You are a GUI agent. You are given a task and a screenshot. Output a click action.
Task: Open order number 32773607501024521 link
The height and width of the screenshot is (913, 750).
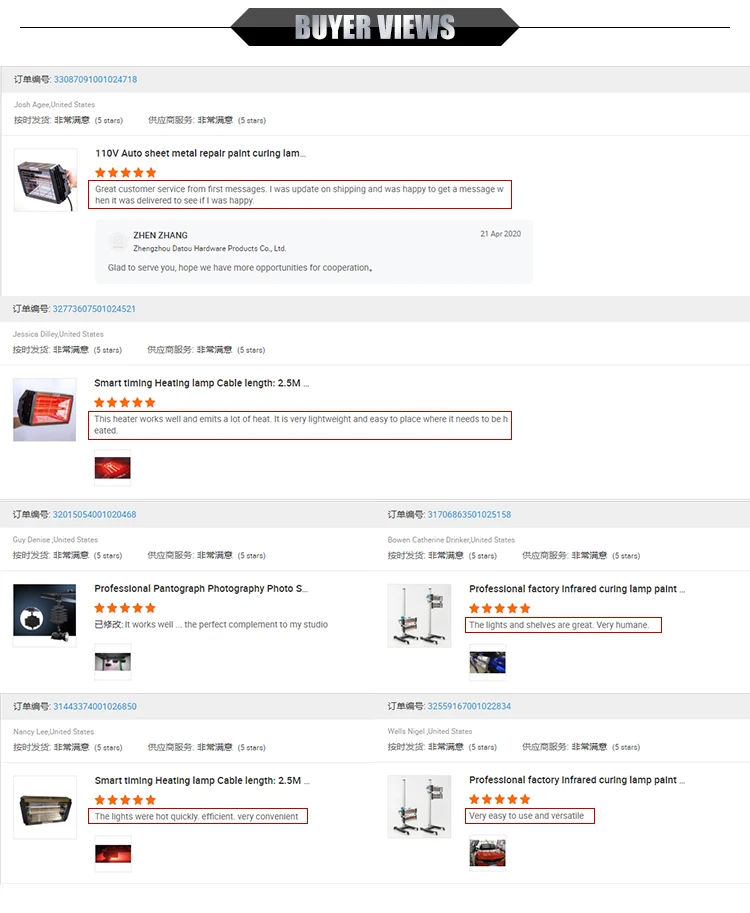94,309
